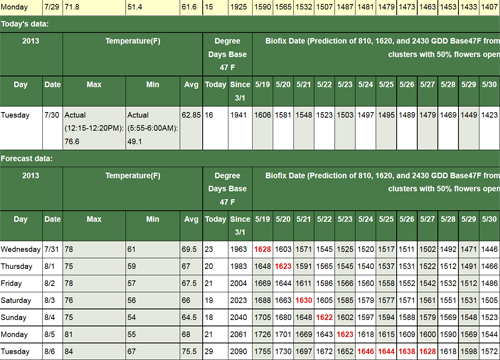Click the 5/24 column header in Today's data table

[366, 91]
